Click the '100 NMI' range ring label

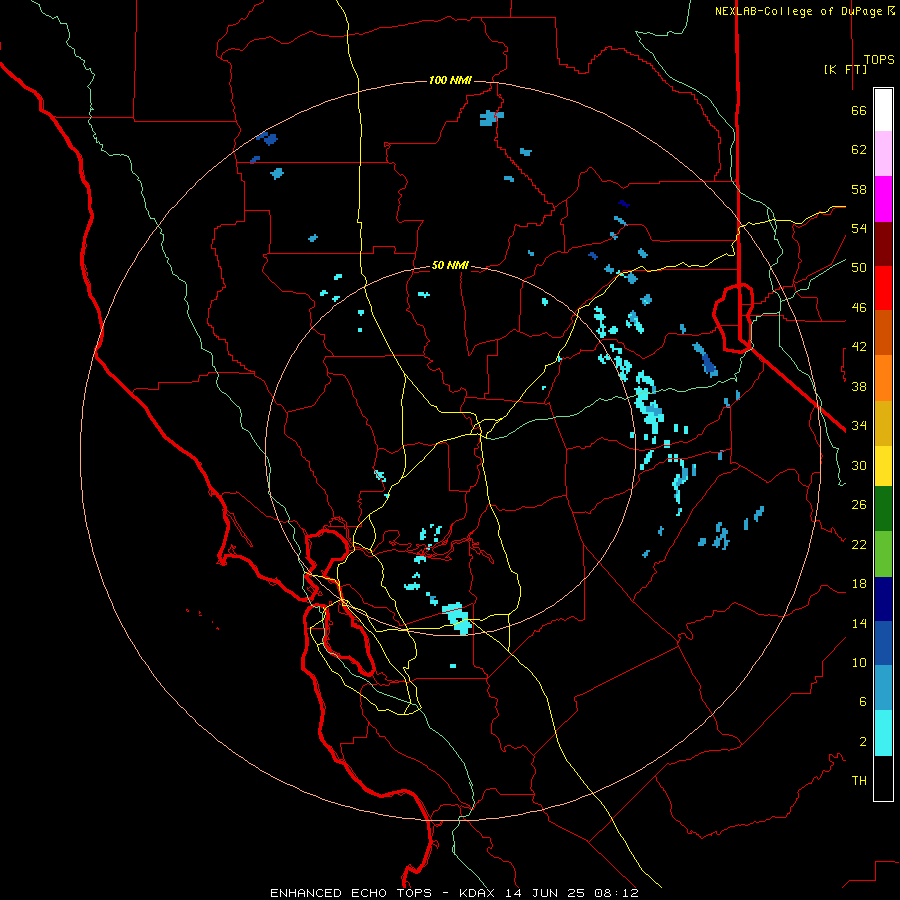coord(450,80)
